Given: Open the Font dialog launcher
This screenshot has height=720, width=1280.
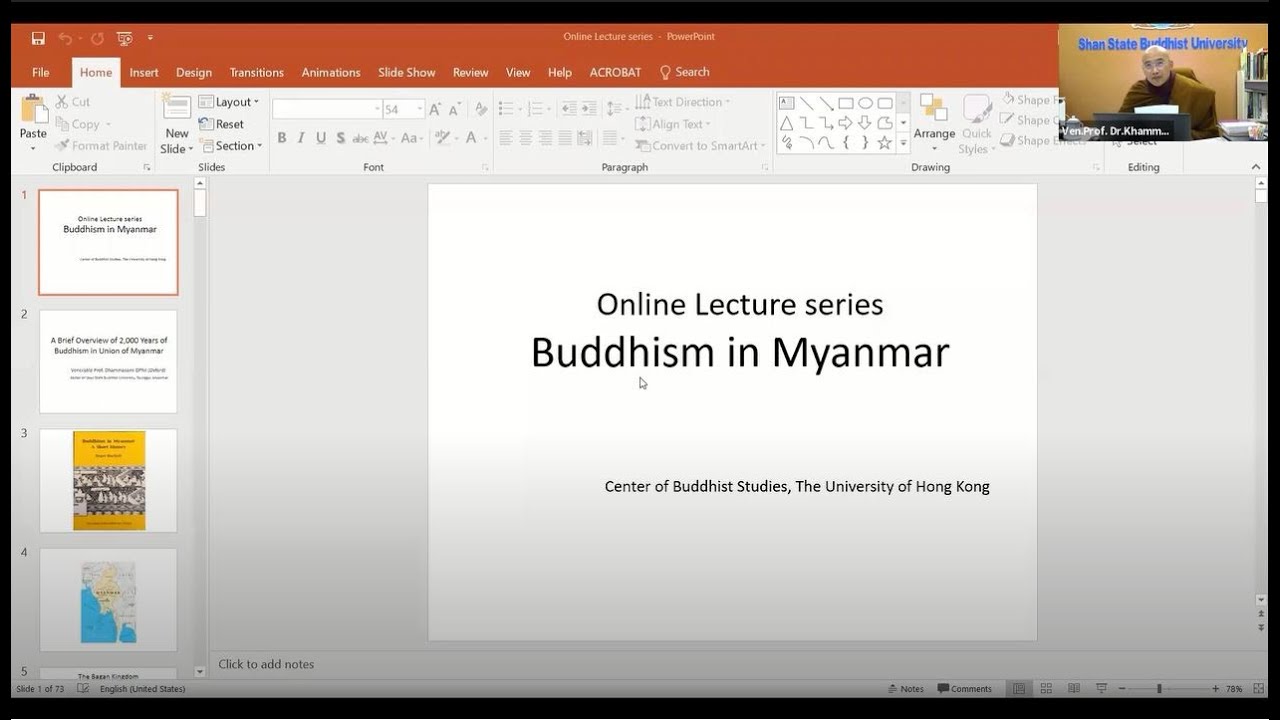Looking at the screenshot, I should click(x=485, y=167).
